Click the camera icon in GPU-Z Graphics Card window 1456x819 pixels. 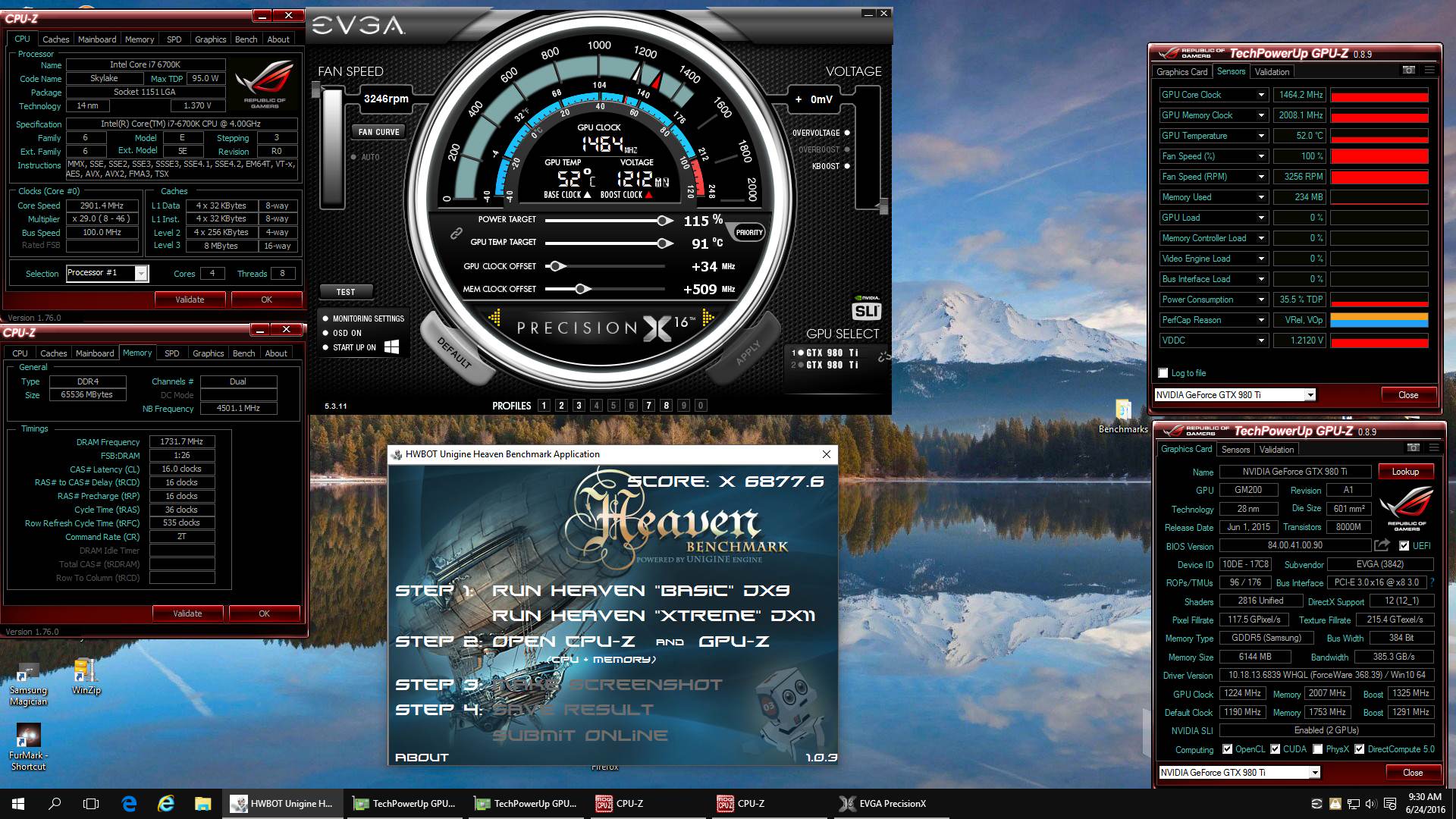tap(1413, 448)
